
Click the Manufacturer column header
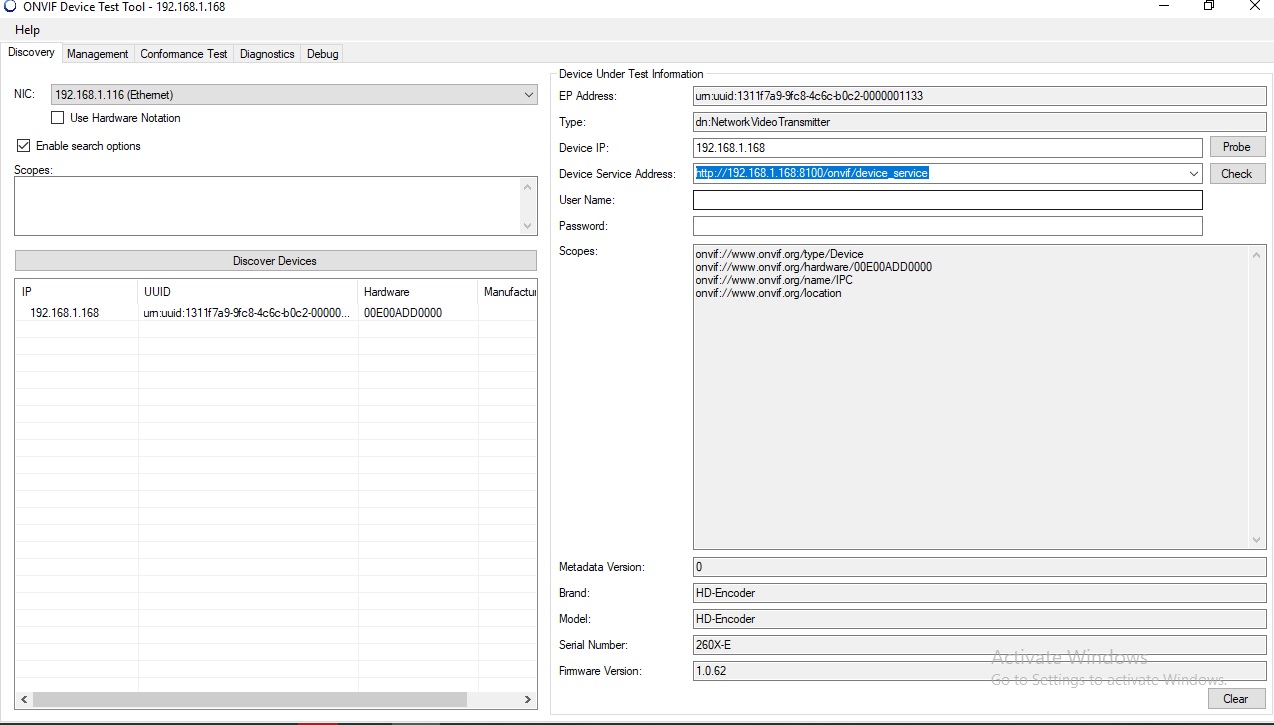coord(508,292)
